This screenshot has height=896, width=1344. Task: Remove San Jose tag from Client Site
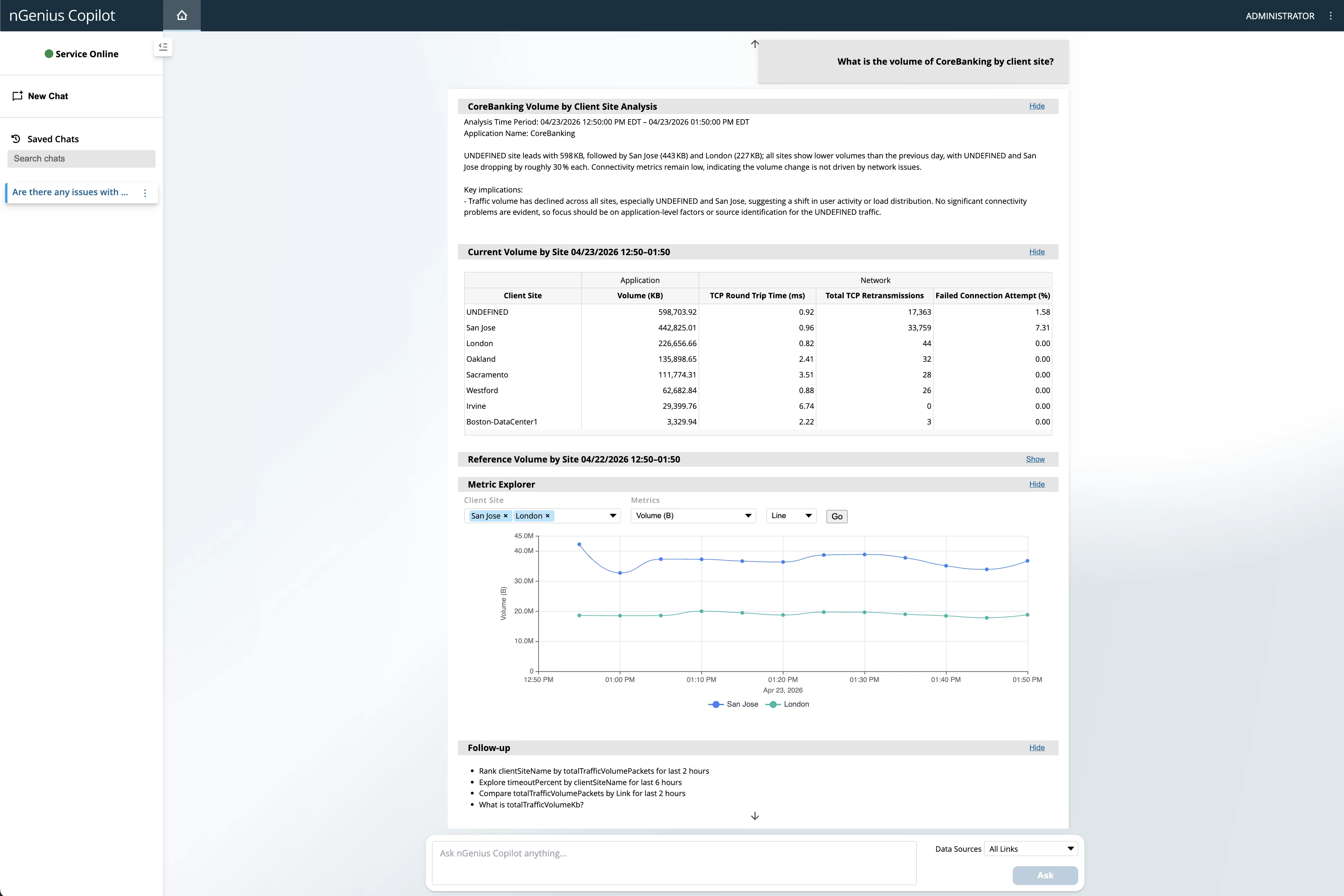[x=506, y=516]
